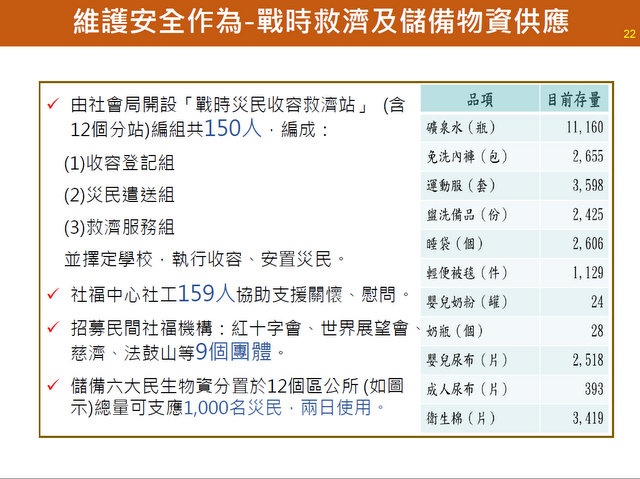Image resolution: width=640 pixels, height=479 pixels.
Task: Click the line (2)災民遣送組
Action: point(119,195)
